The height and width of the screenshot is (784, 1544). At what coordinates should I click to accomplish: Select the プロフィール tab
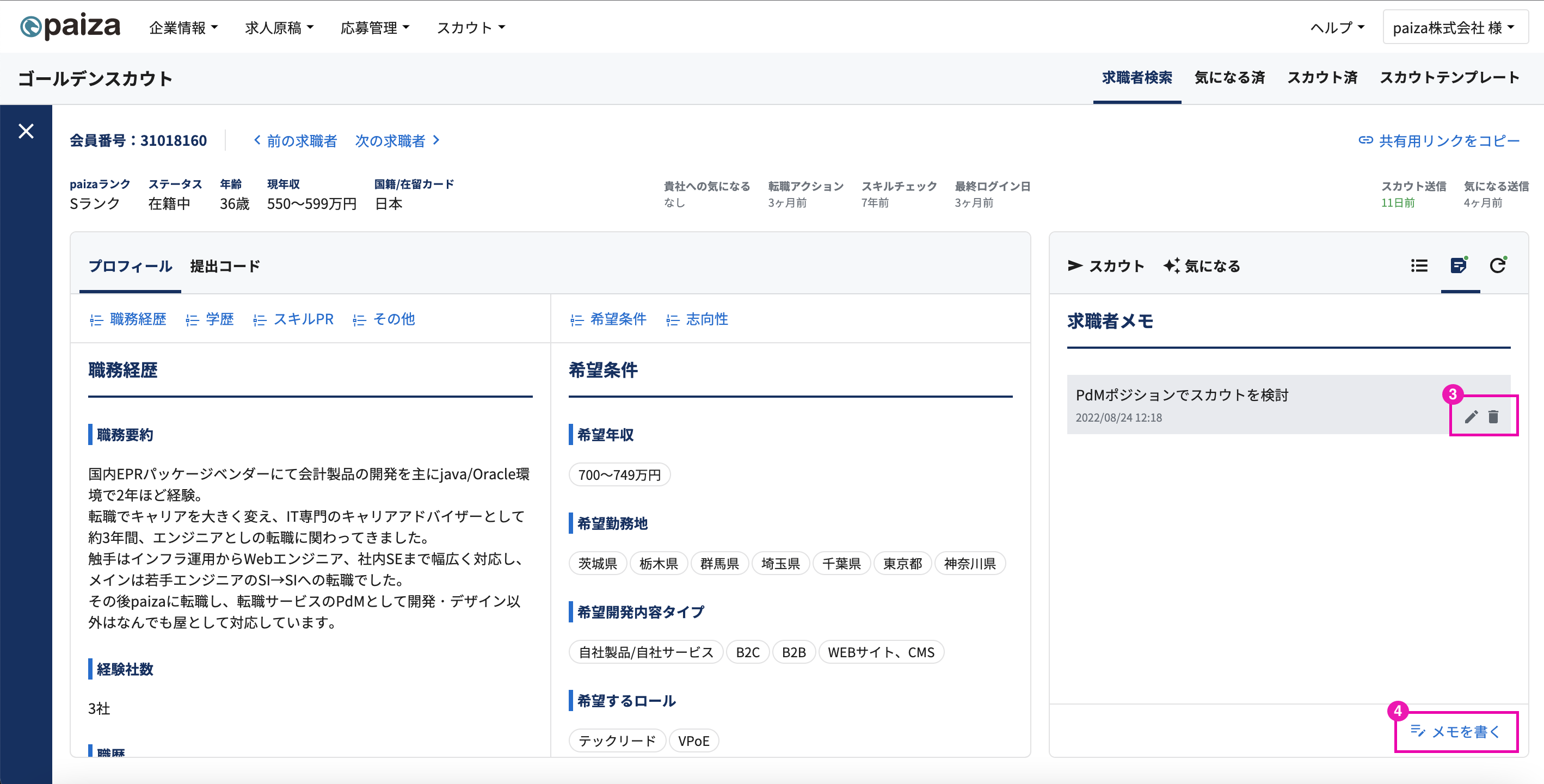tap(130, 266)
